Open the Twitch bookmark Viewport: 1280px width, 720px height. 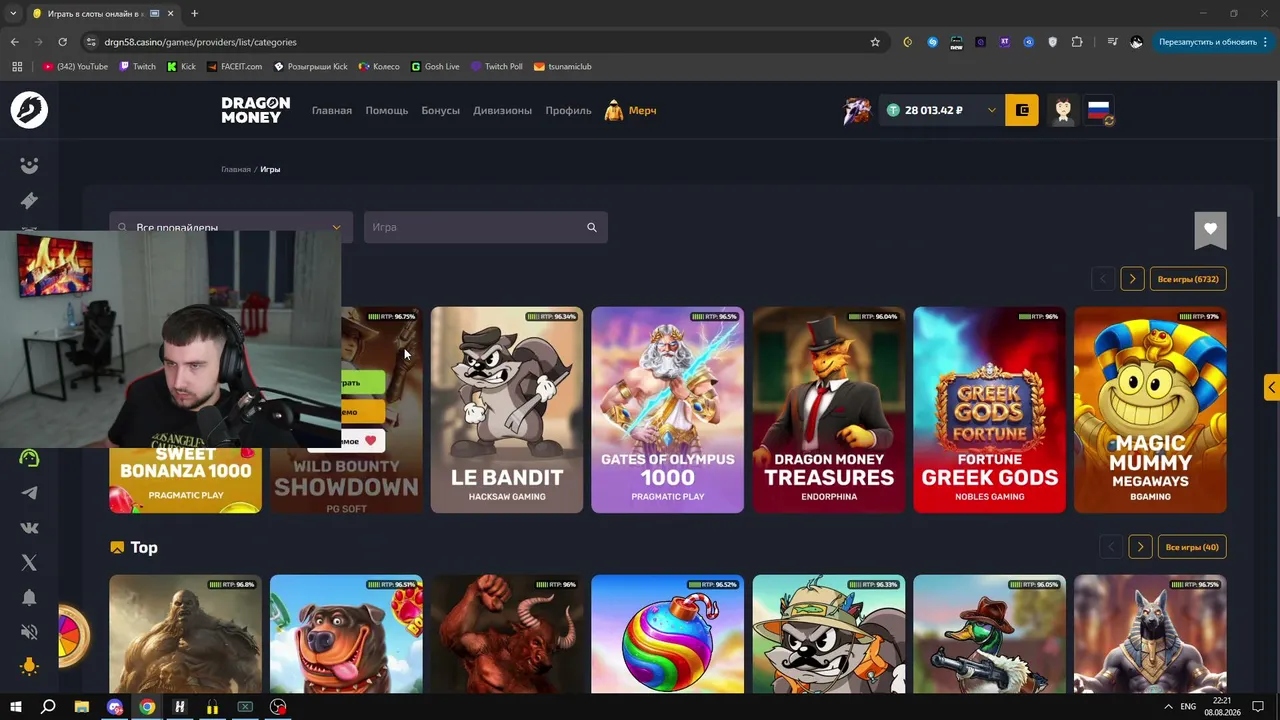tap(138, 67)
